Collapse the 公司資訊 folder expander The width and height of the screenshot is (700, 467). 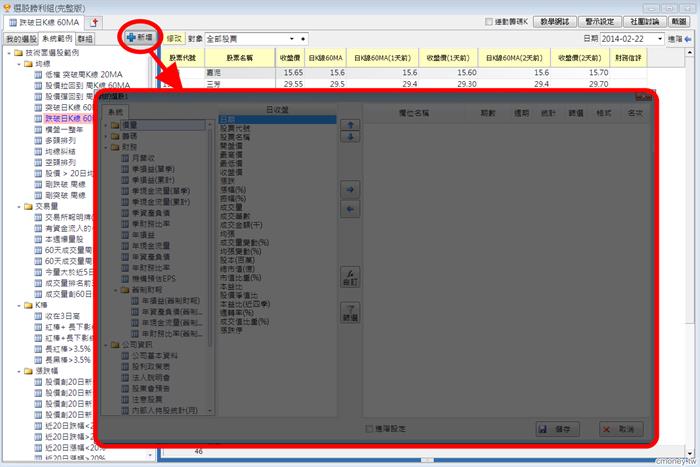[x=106, y=345]
